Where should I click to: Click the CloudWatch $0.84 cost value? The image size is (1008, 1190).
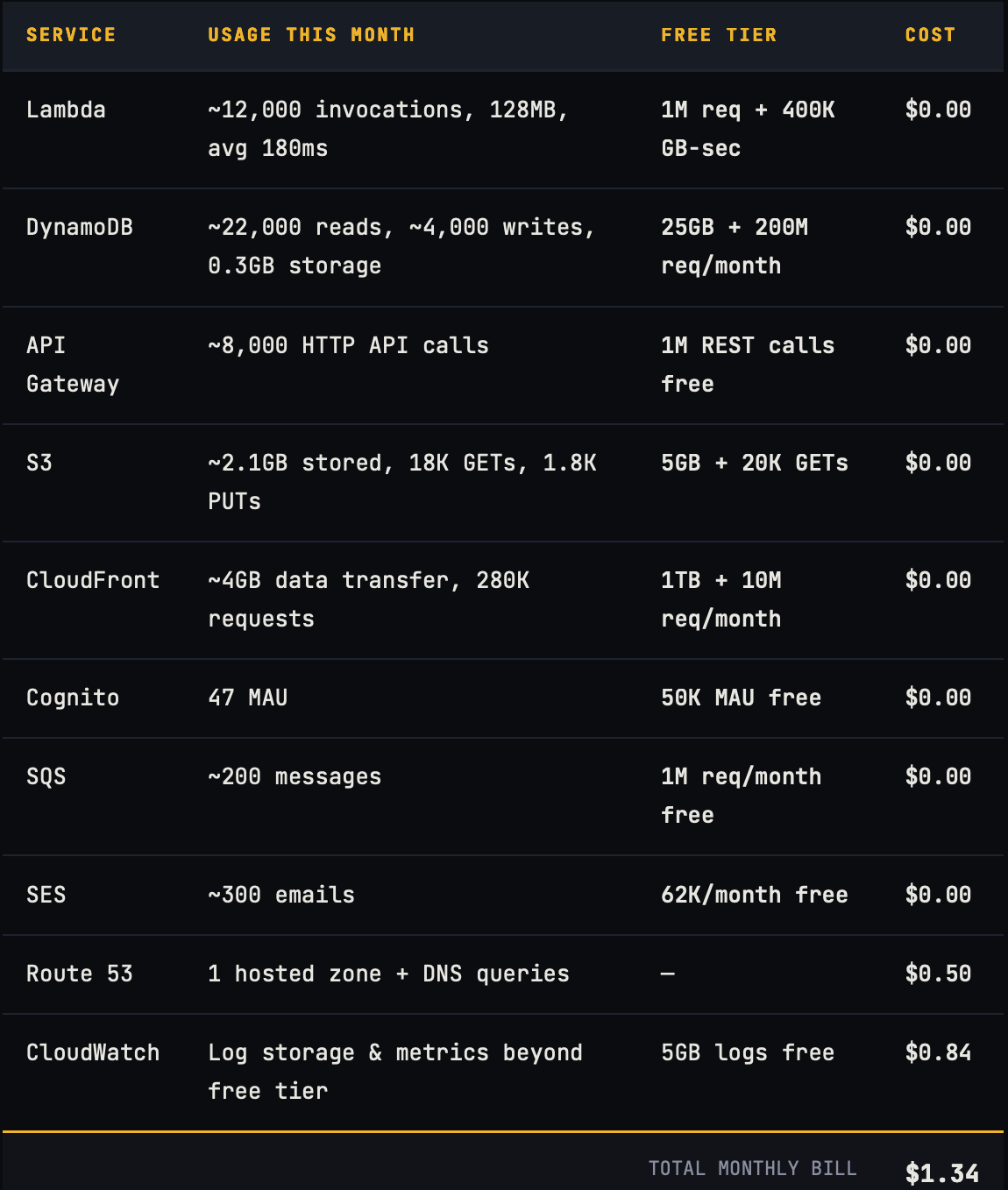[938, 1052]
